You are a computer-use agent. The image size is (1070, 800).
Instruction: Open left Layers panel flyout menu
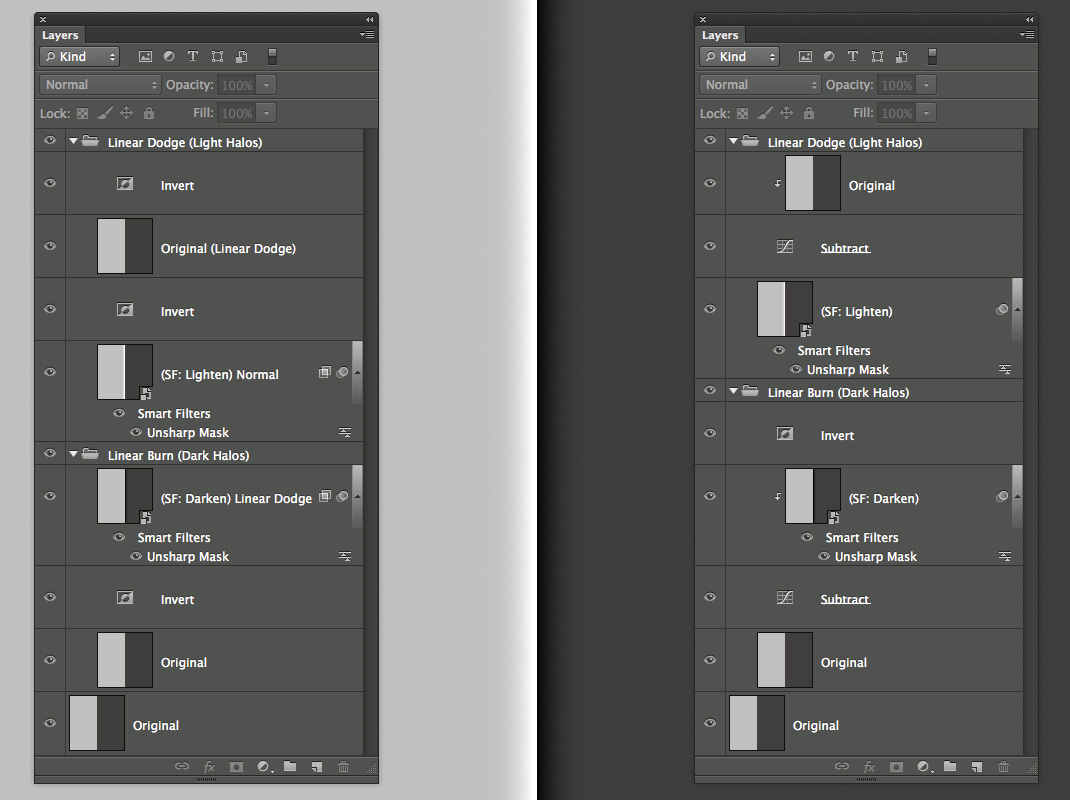pyautogui.click(x=367, y=34)
